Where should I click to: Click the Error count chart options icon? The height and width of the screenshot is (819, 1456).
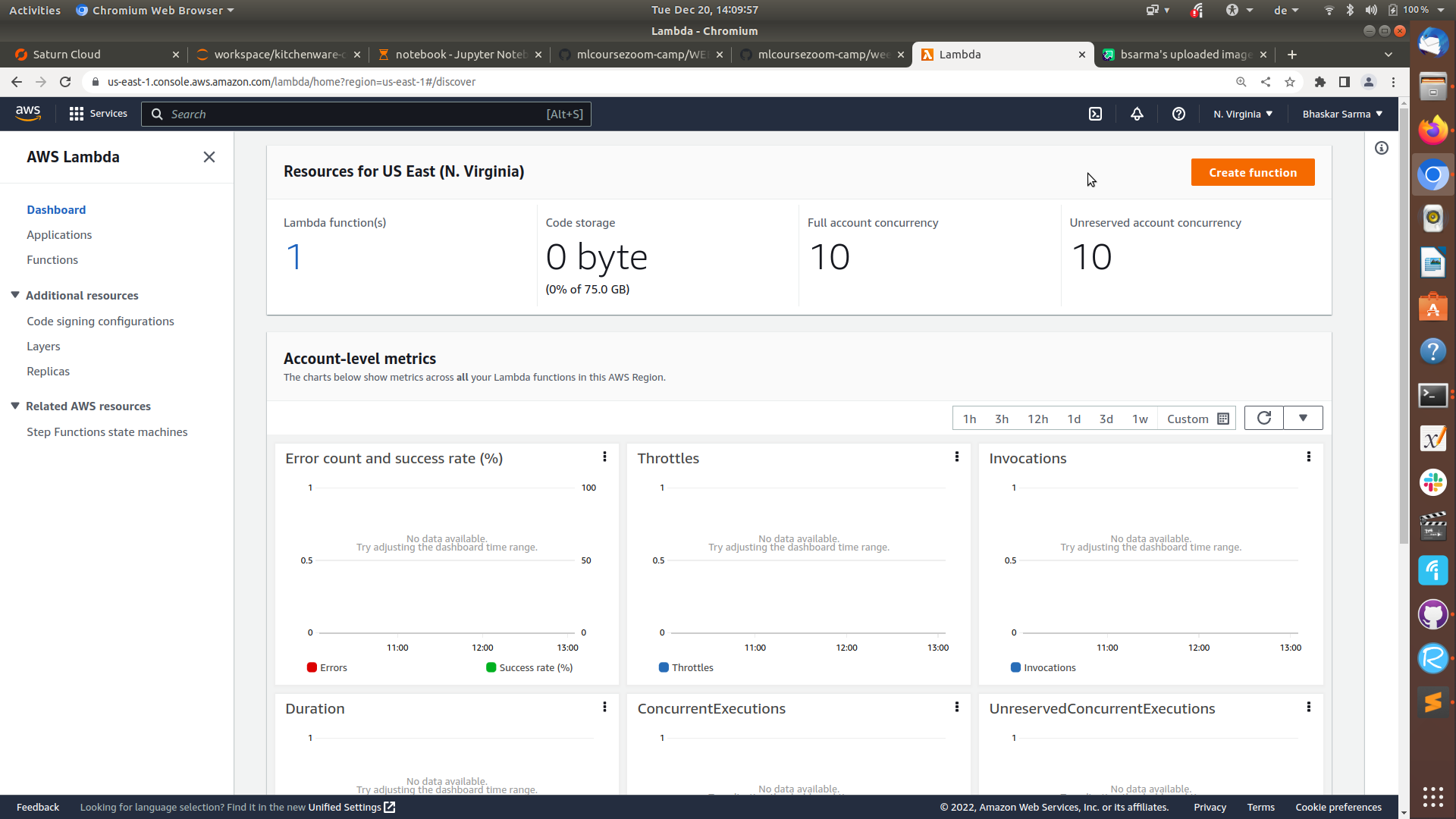(605, 458)
